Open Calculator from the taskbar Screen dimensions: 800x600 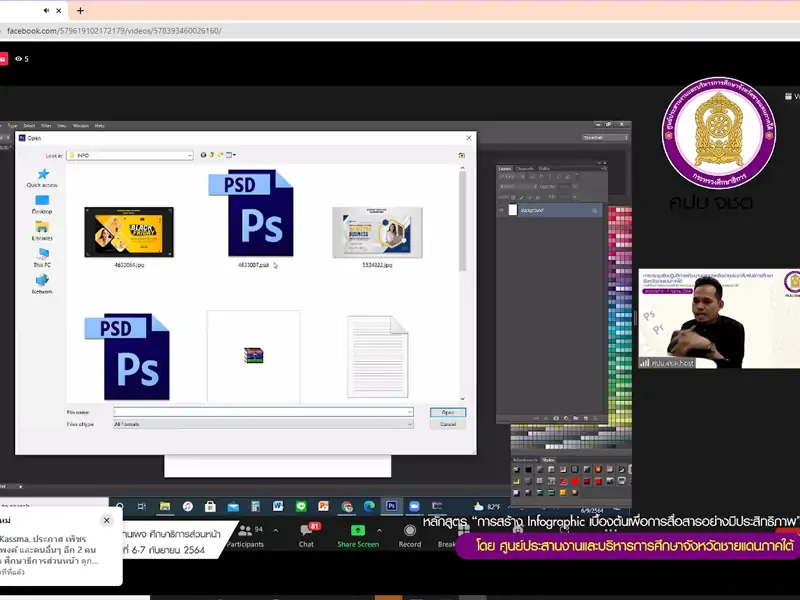pos(256,506)
